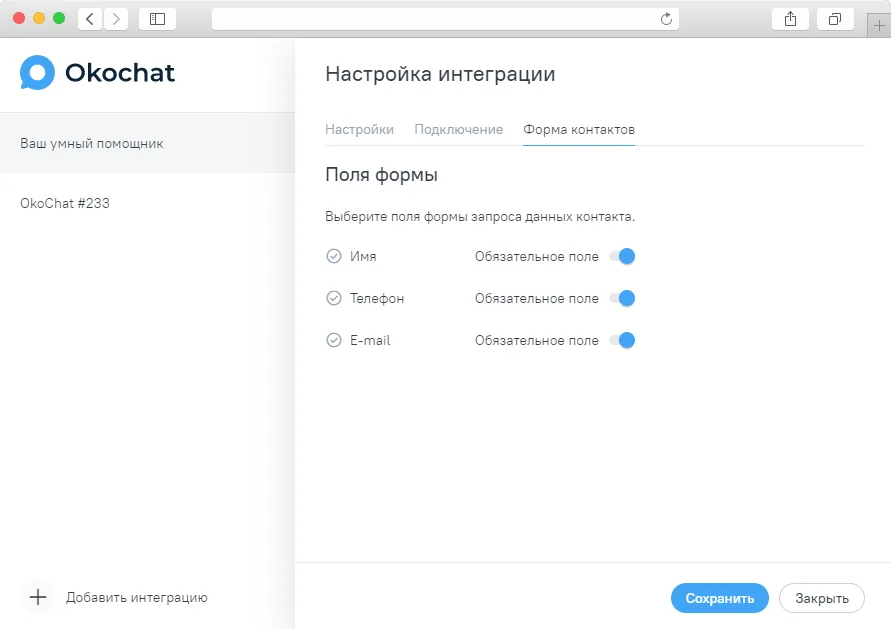Disable required toggle for E-mail
The image size is (891, 629).
622,340
